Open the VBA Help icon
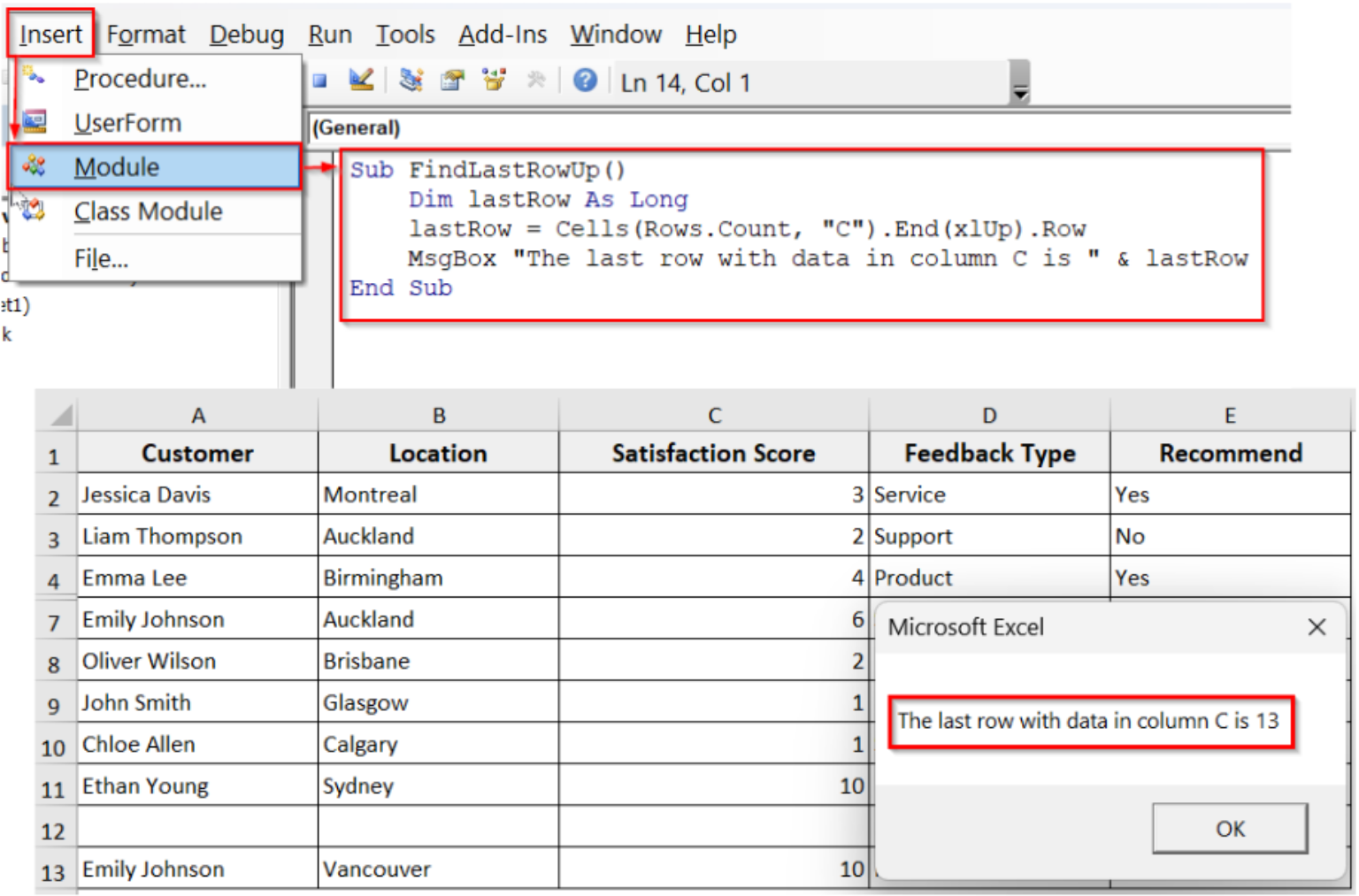This screenshot has width=1359, height=896. (585, 80)
